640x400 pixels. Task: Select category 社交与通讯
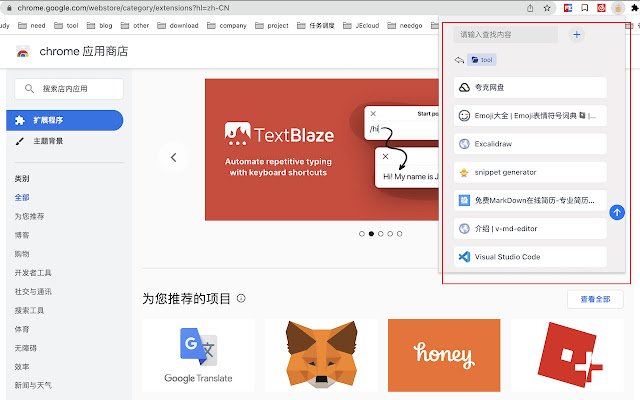point(33,291)
